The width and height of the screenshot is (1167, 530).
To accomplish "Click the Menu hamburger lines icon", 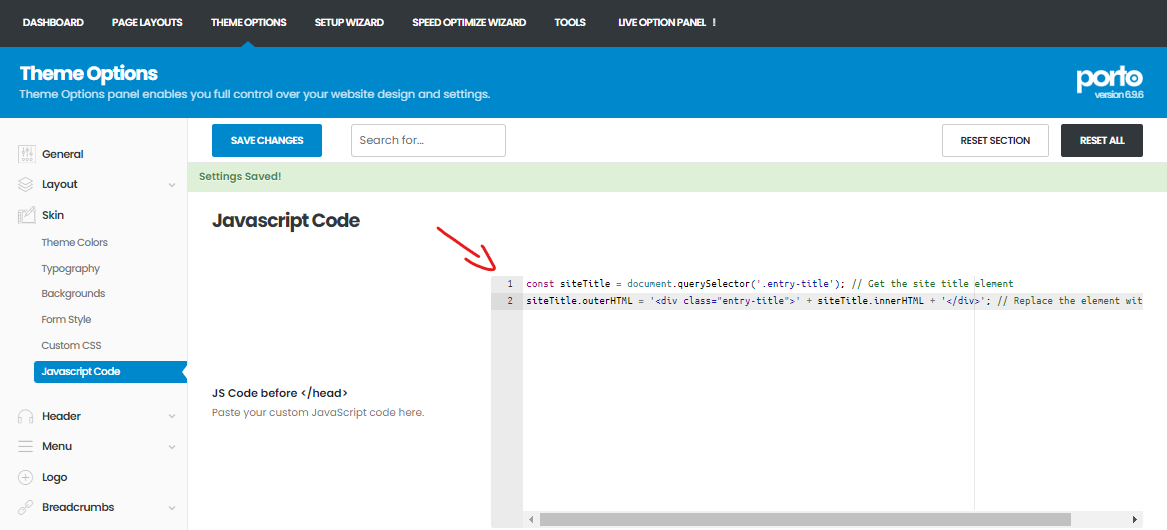I will tap(26, 447).
